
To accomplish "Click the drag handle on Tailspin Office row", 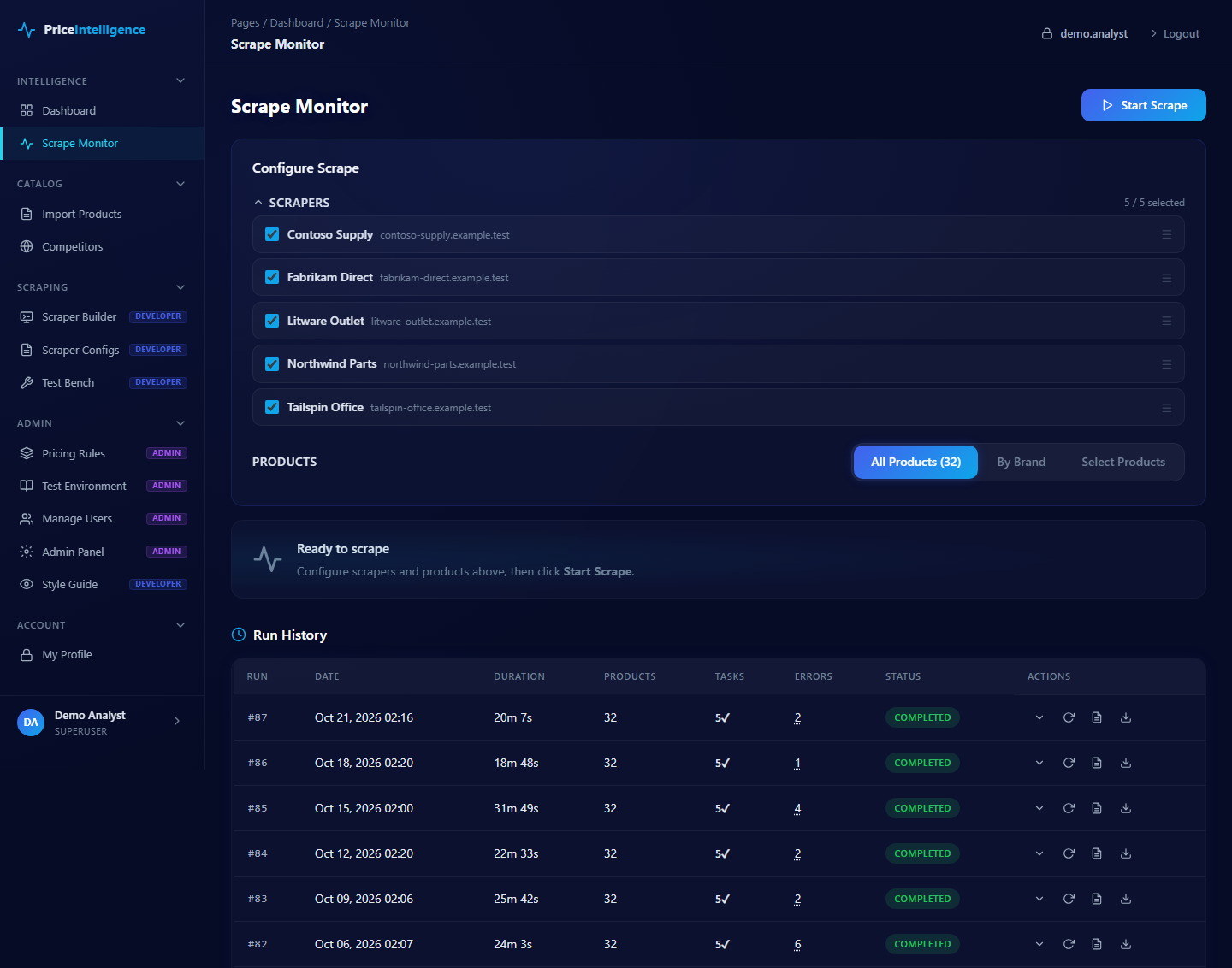I will [x=1166, y=408].
